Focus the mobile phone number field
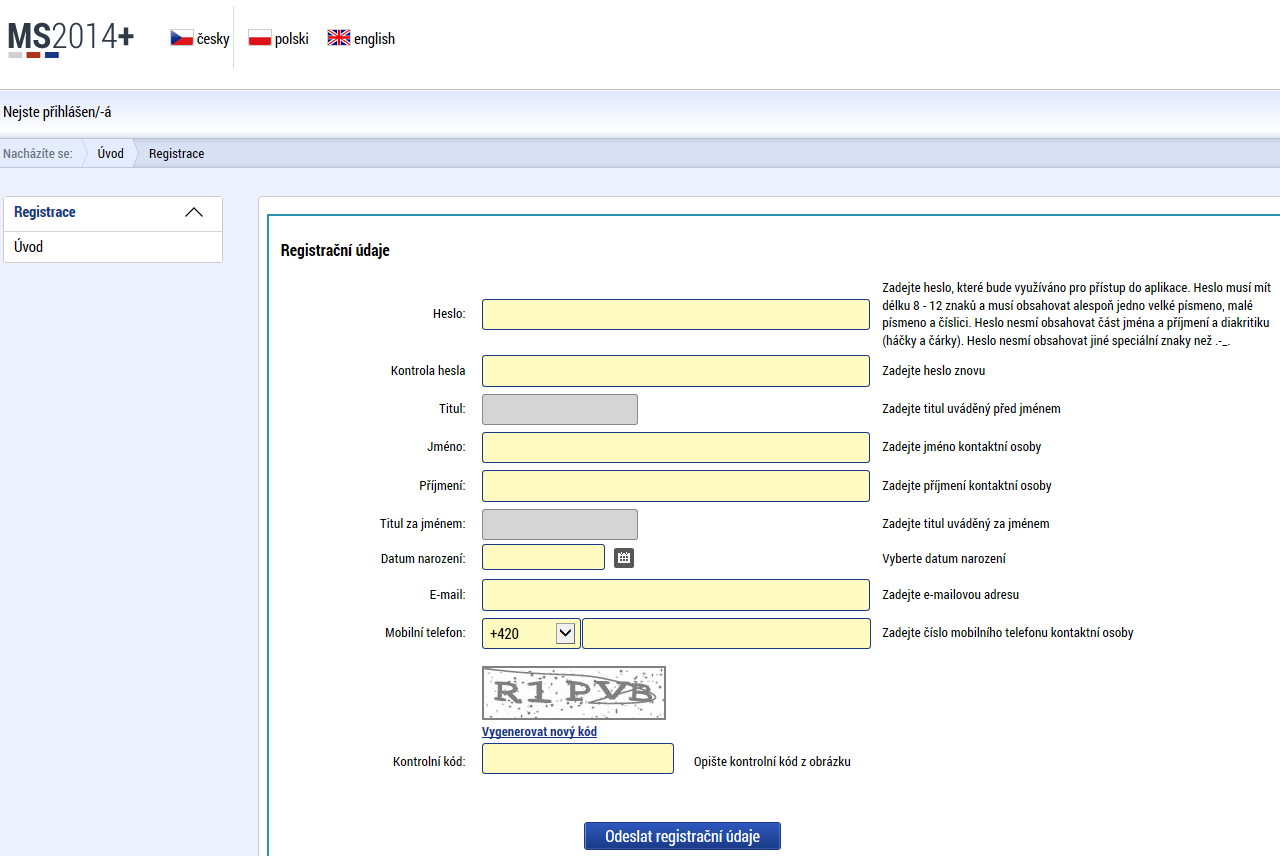The width and height of the screenshot is (1280, 856). [x=726, y=633]
